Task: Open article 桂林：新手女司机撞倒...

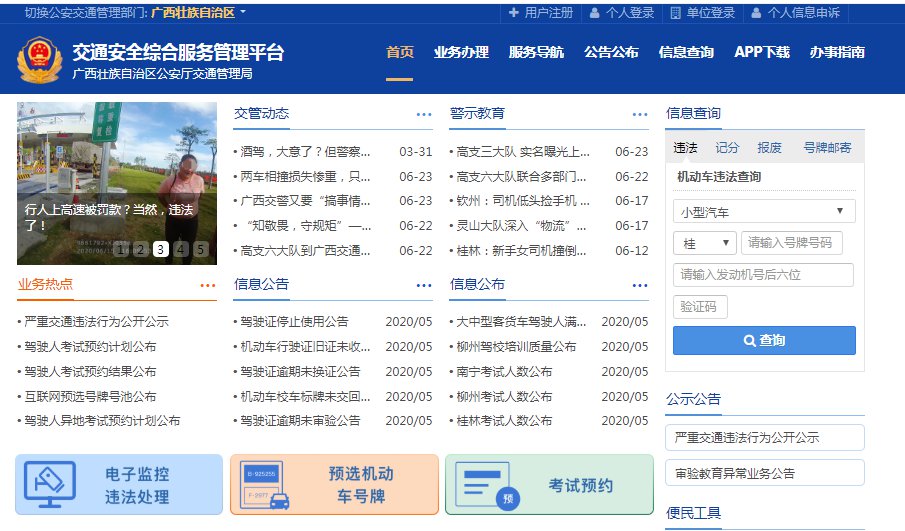Action: pos(521,250)
